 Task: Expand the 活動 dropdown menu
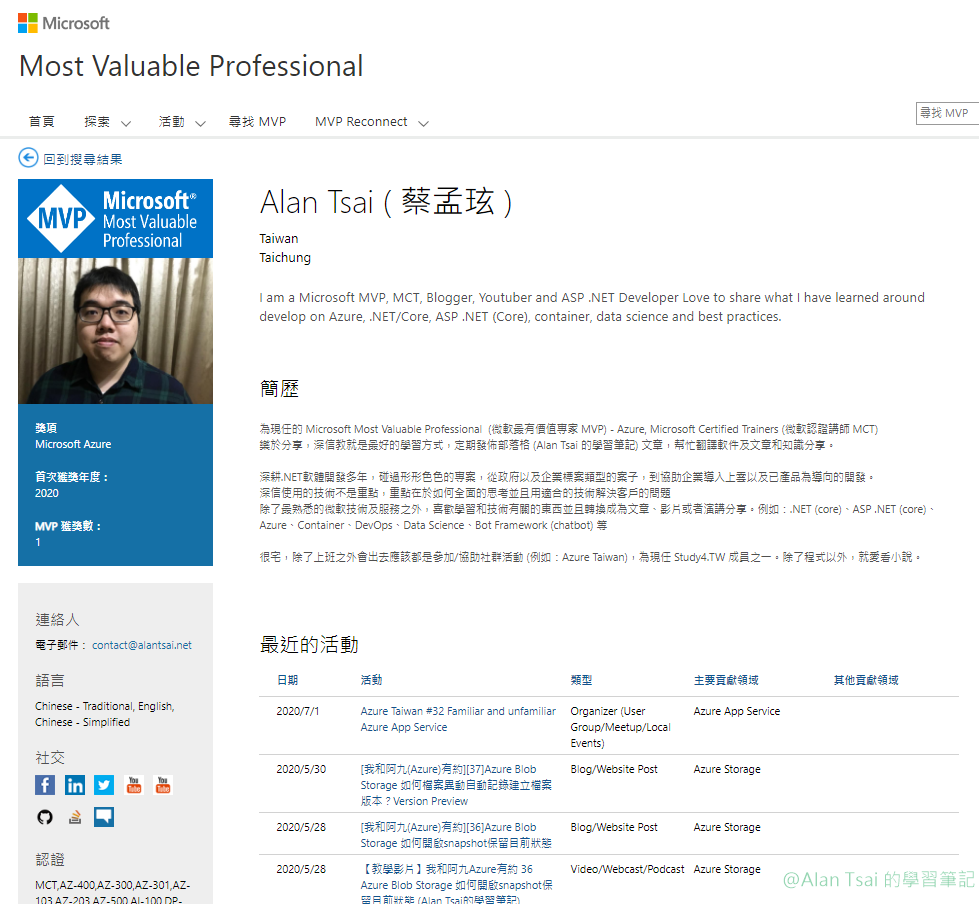click(182, 122)
